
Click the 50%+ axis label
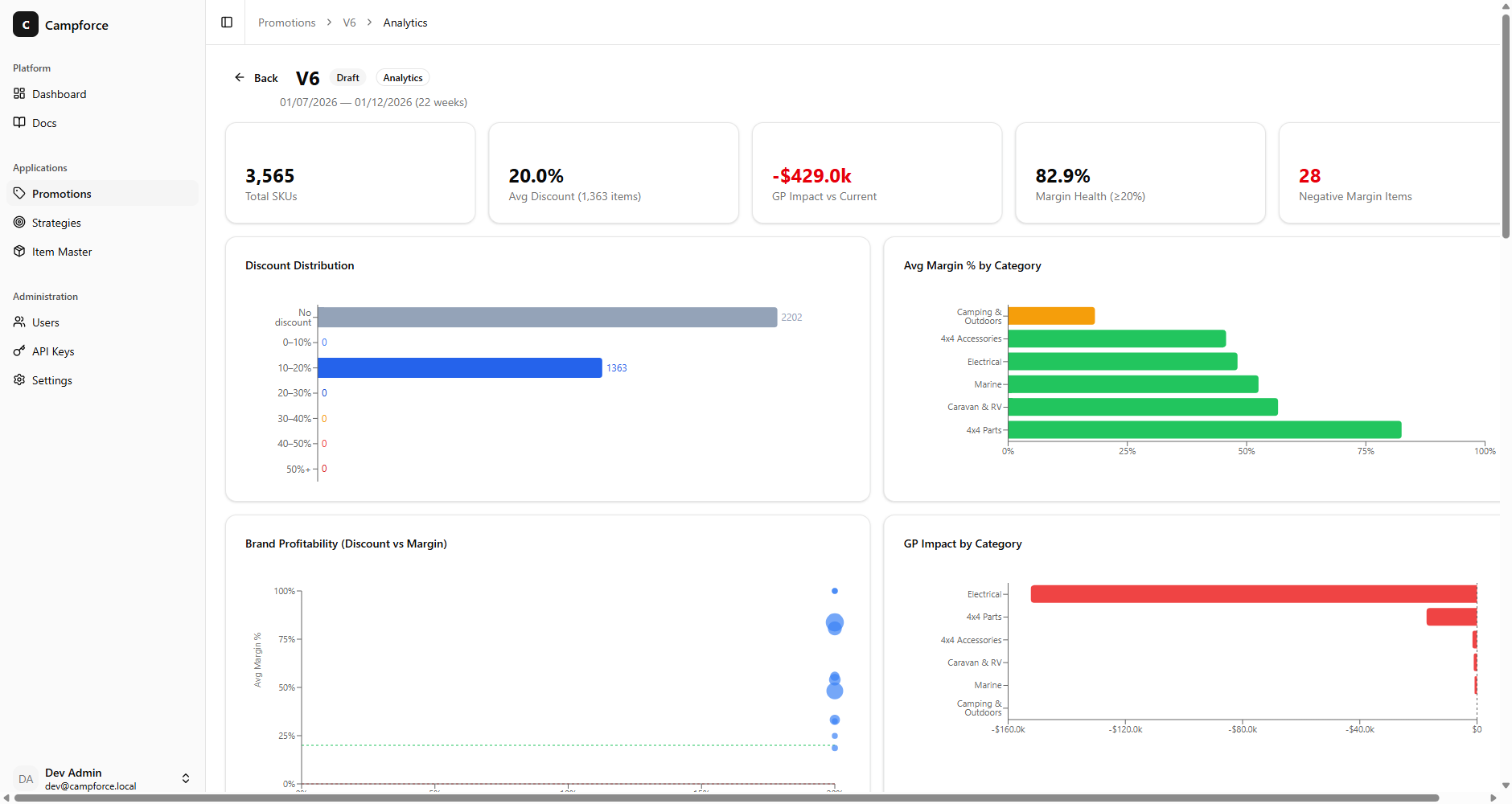298,470
